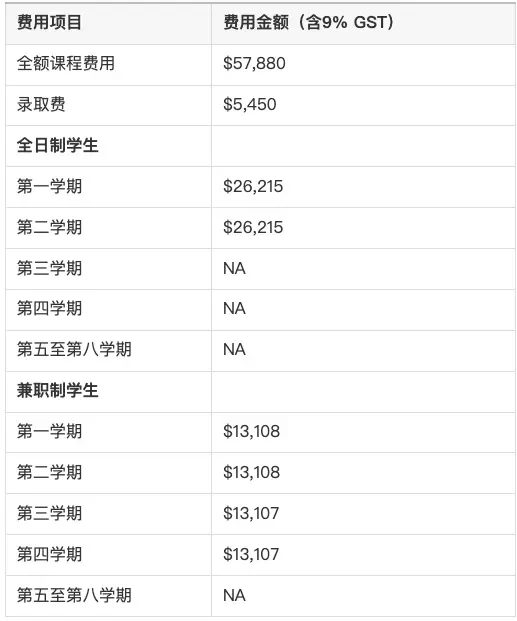Viewport: 517px width, 621px height.
Task: Click the 费用项目 column header
Action: coord(49,22)
